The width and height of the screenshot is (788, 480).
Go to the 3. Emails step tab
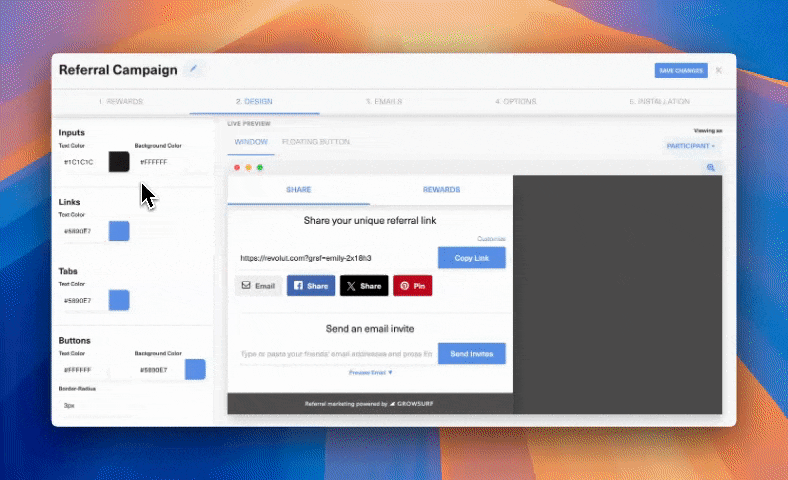tap(384, 102)
